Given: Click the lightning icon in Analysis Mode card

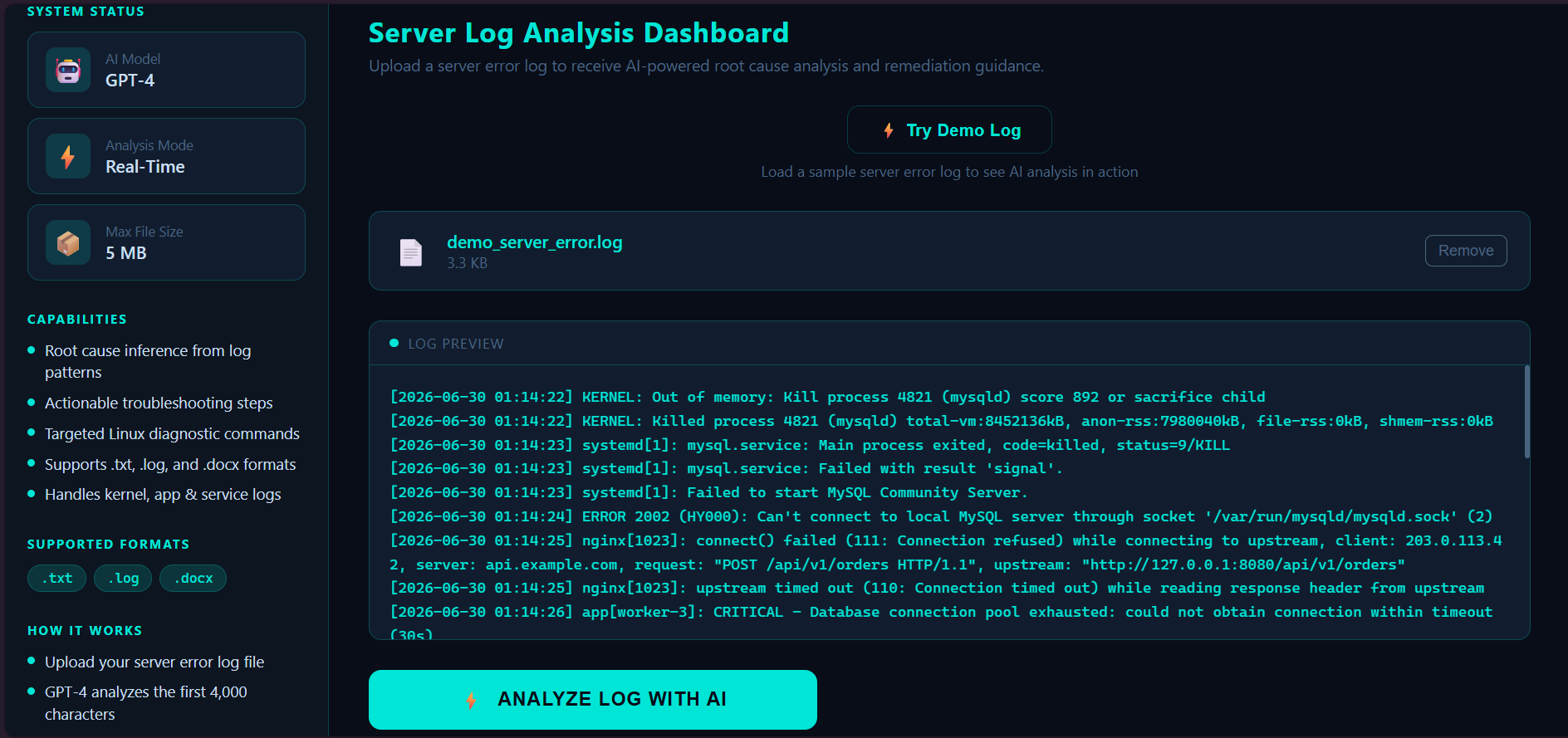Looking at the screenshot, I should (68, 156).
